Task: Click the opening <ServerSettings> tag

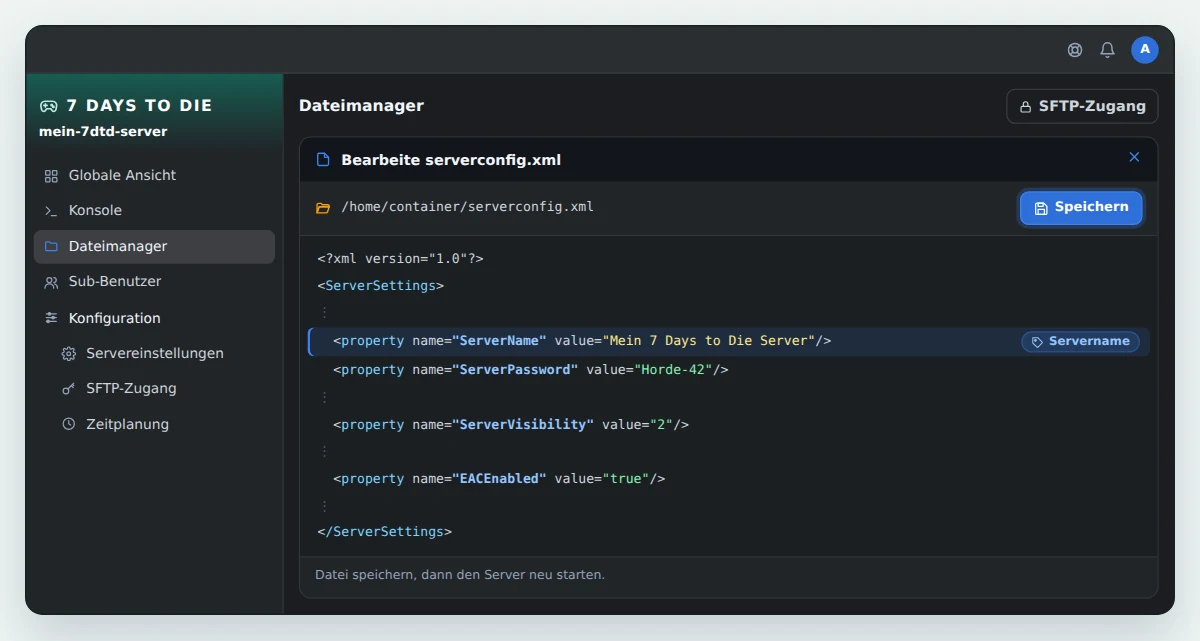Action: point(381,286)
